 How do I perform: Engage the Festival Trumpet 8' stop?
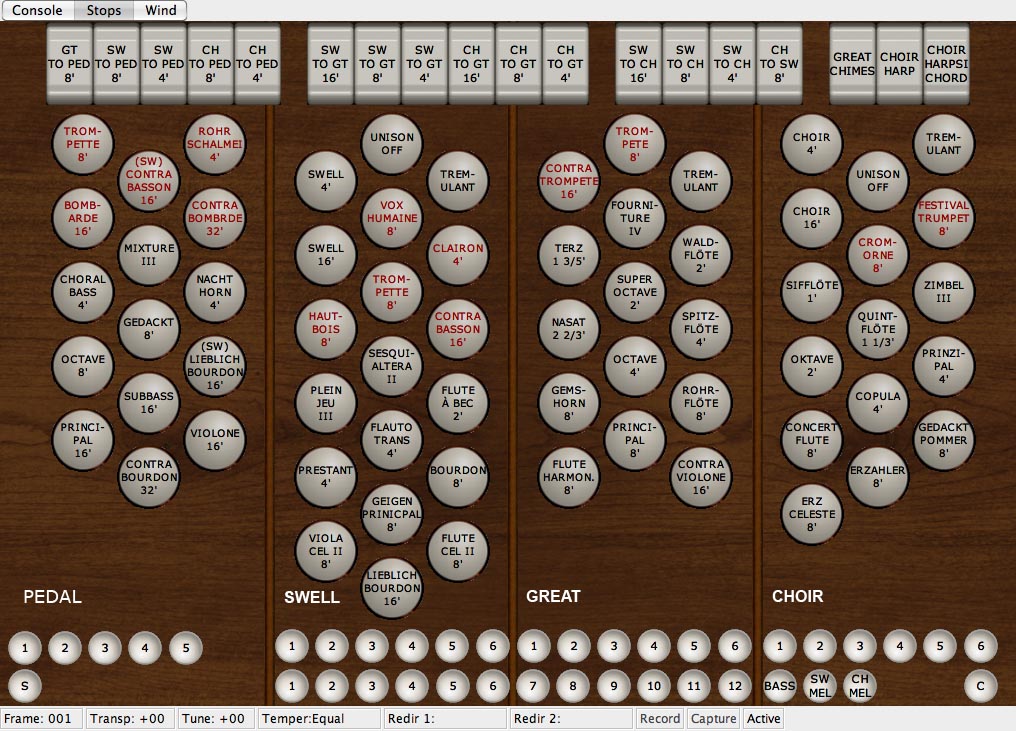(943, 218)
